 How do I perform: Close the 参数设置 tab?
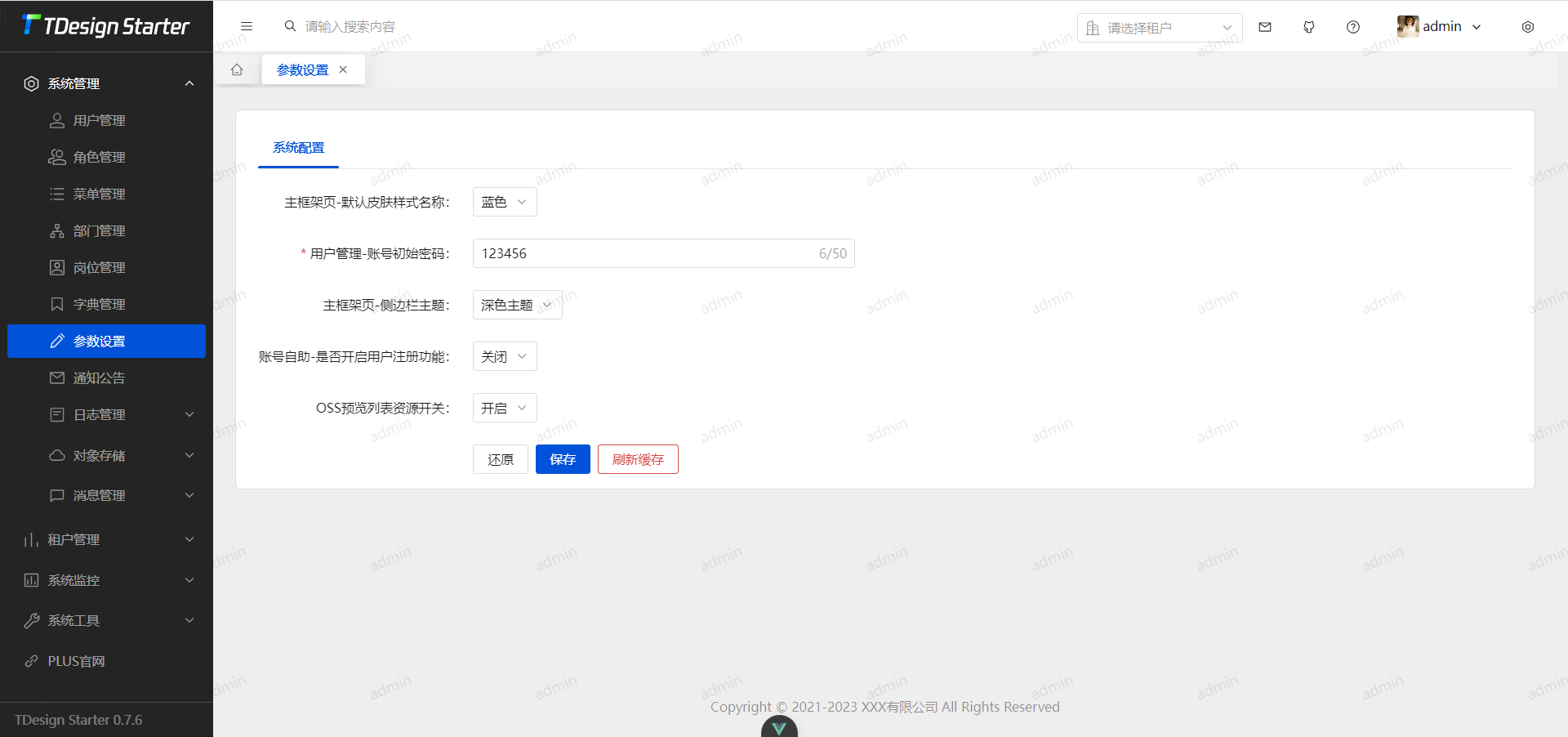pos(343,69)
